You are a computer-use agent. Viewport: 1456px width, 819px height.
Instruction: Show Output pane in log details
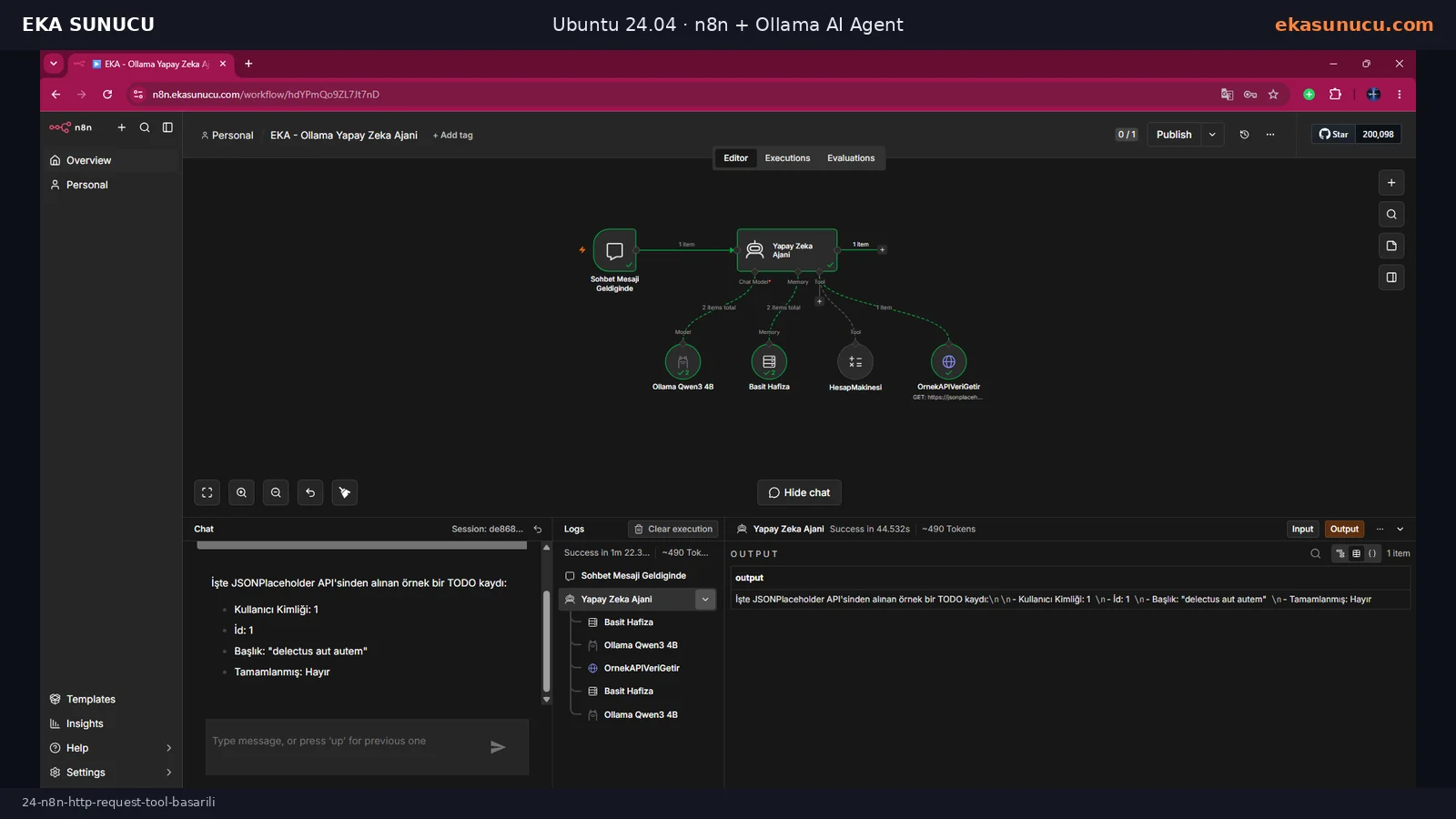pos(1344,529)
